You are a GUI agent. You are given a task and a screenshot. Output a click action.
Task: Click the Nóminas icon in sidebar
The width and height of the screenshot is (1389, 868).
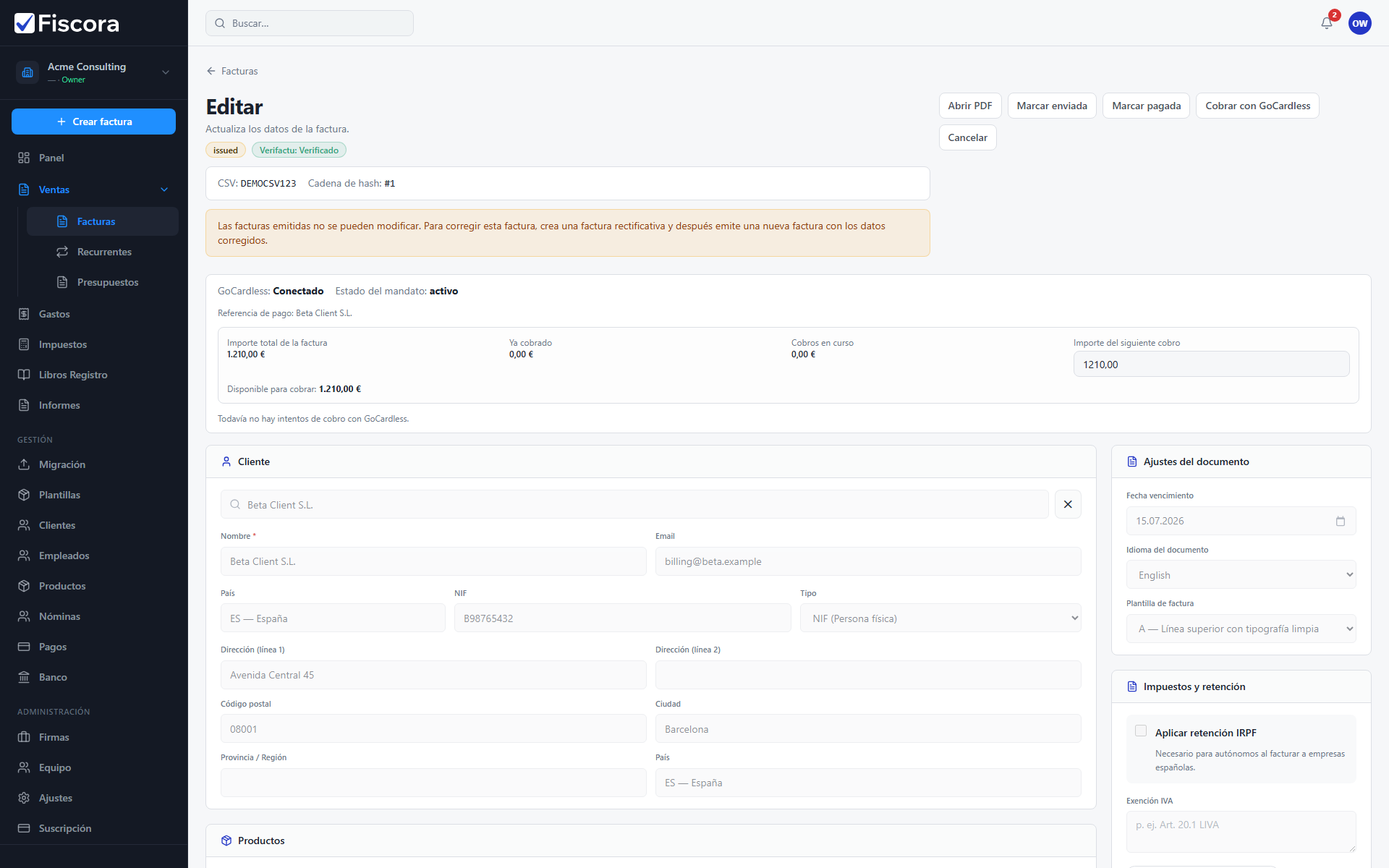click(24, 616)
